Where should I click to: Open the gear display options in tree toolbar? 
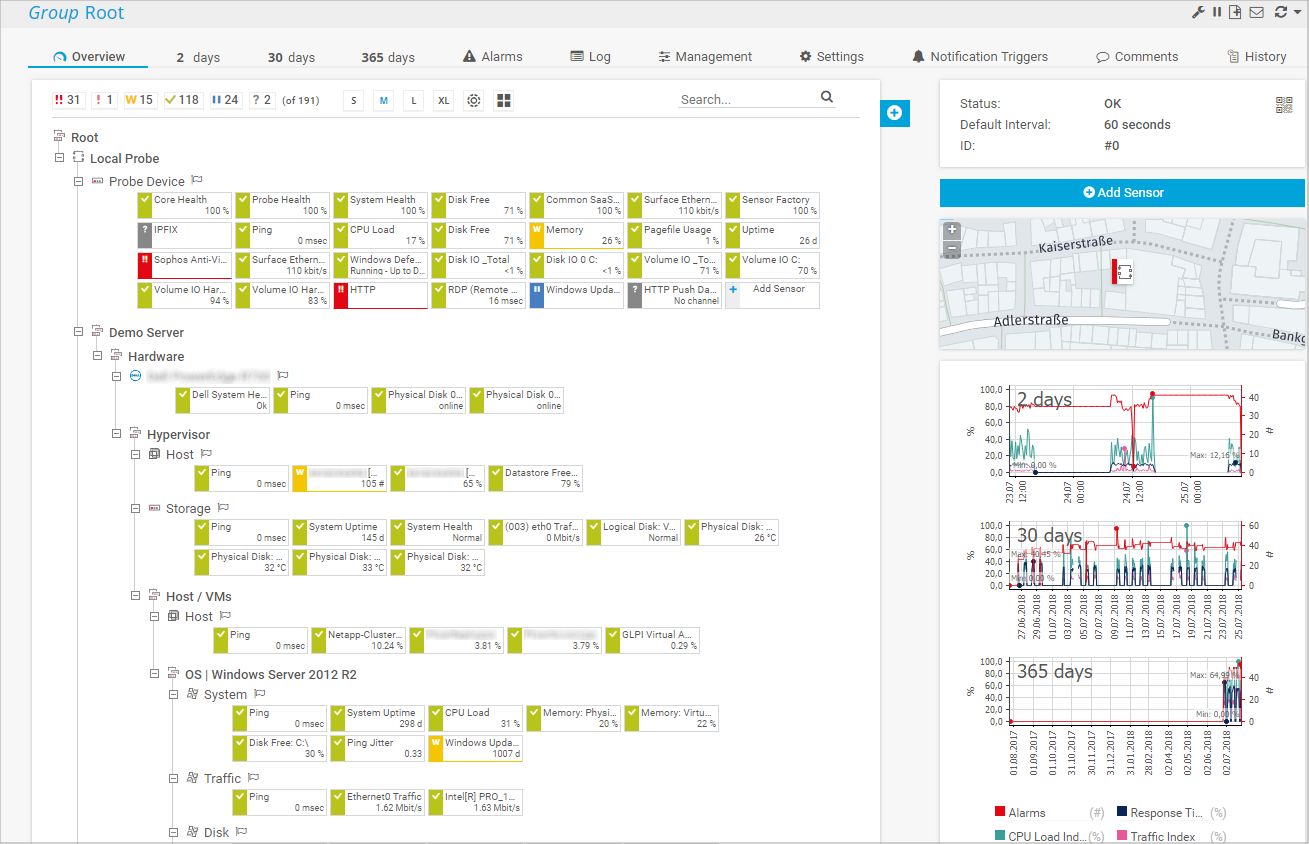tap(473, 101)
